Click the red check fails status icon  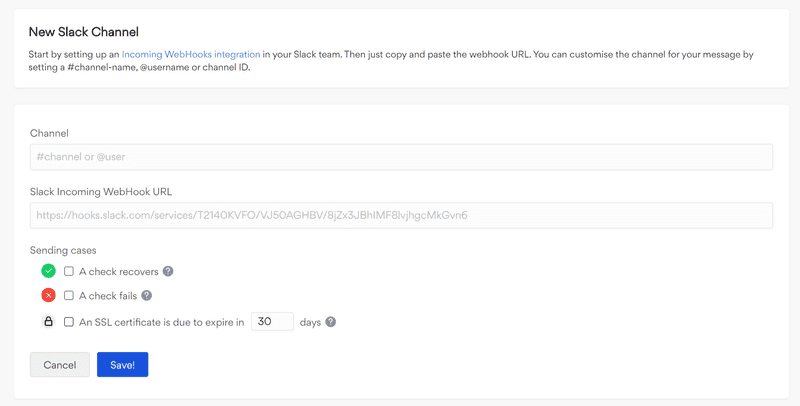48,295
